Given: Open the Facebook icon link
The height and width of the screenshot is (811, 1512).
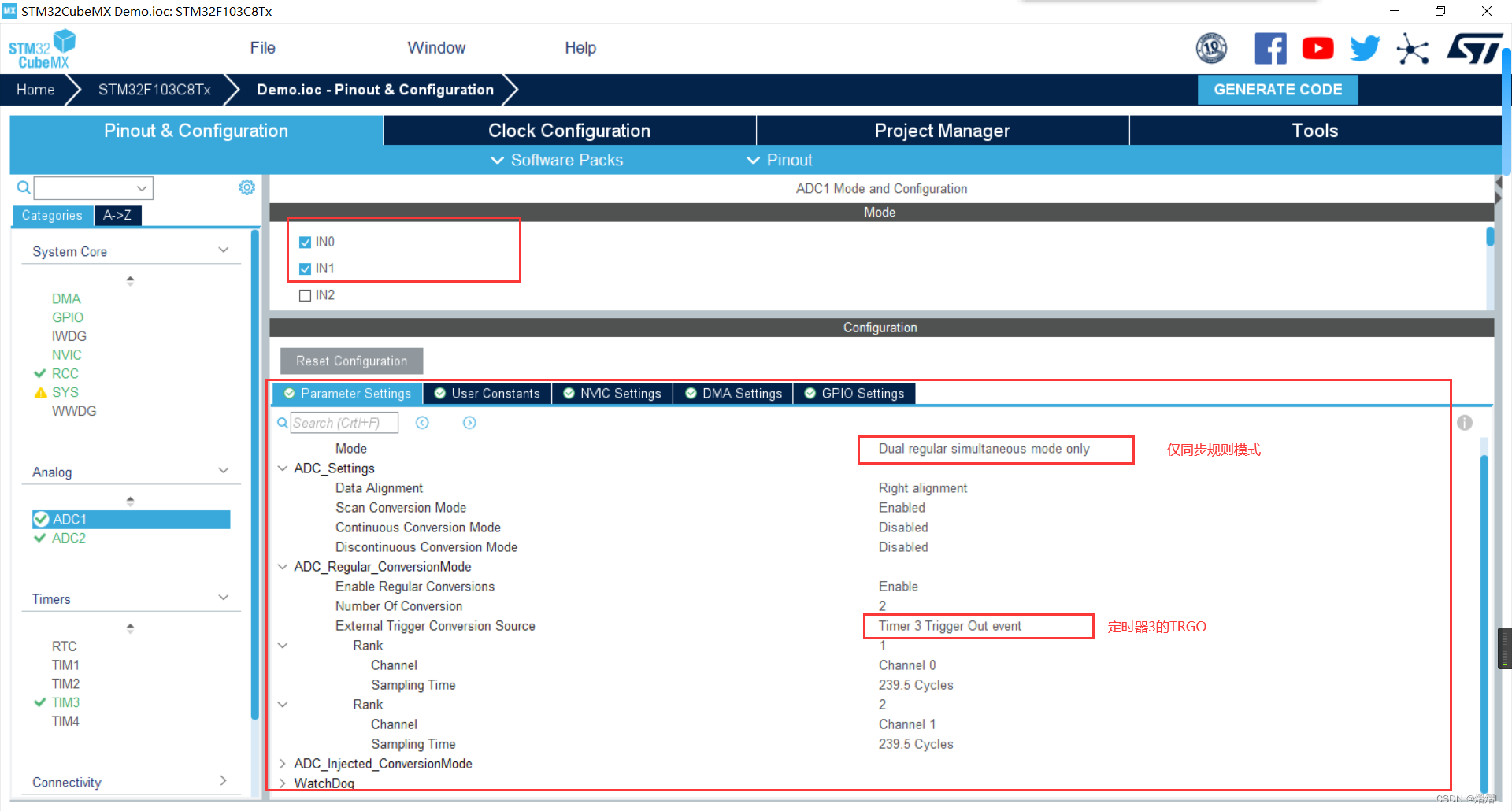Looking at the screenshot, I should tap(1270, 49).
